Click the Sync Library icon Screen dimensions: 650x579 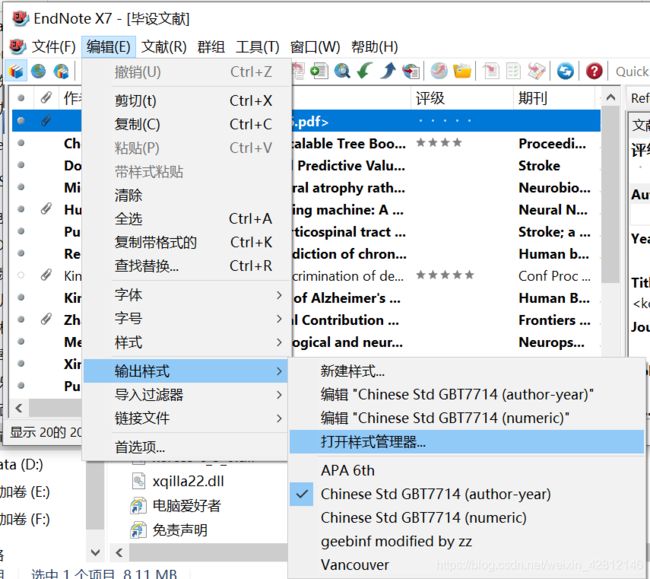[x=565, y=71]
